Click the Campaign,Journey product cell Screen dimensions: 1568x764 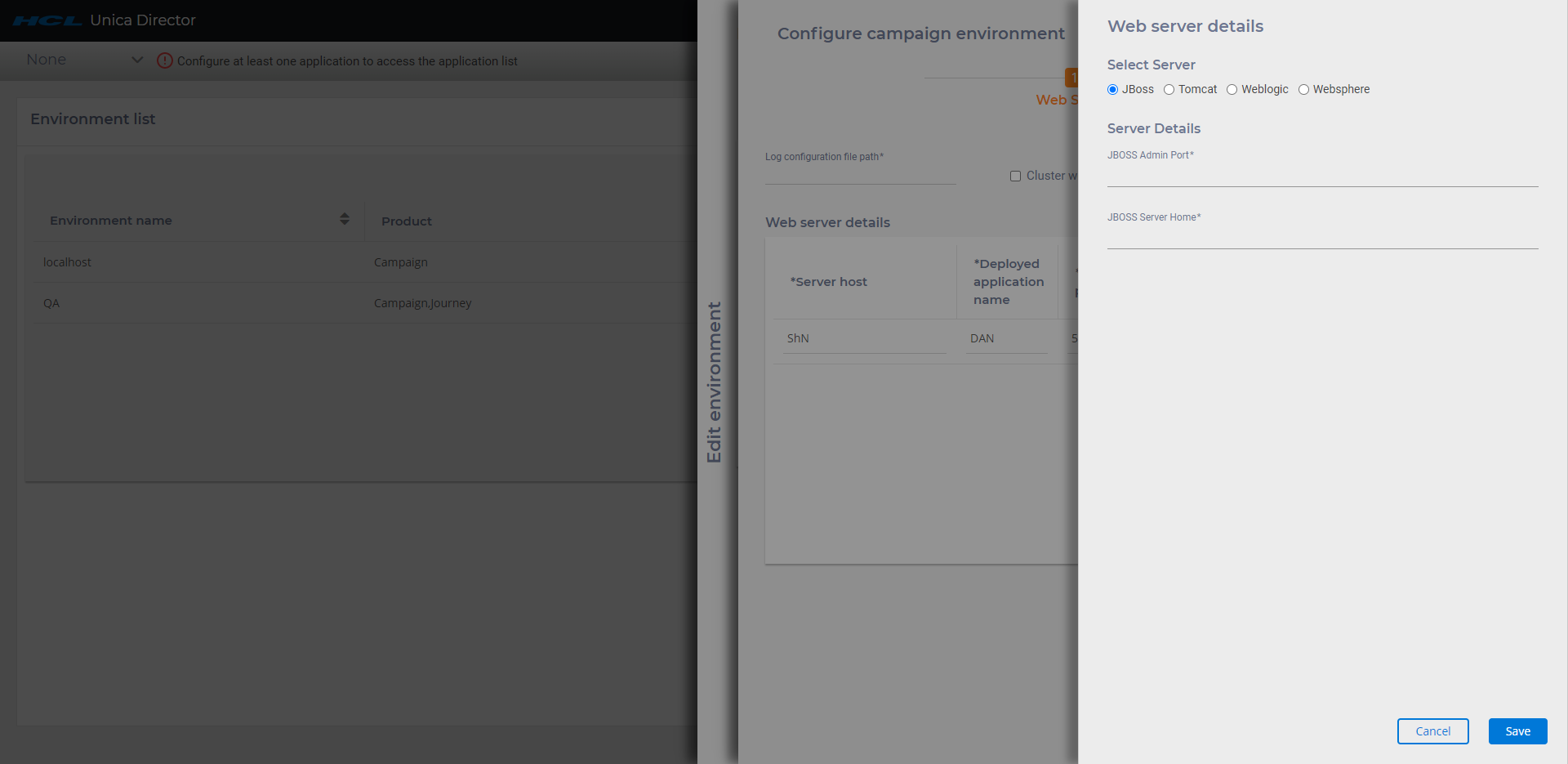423,303
